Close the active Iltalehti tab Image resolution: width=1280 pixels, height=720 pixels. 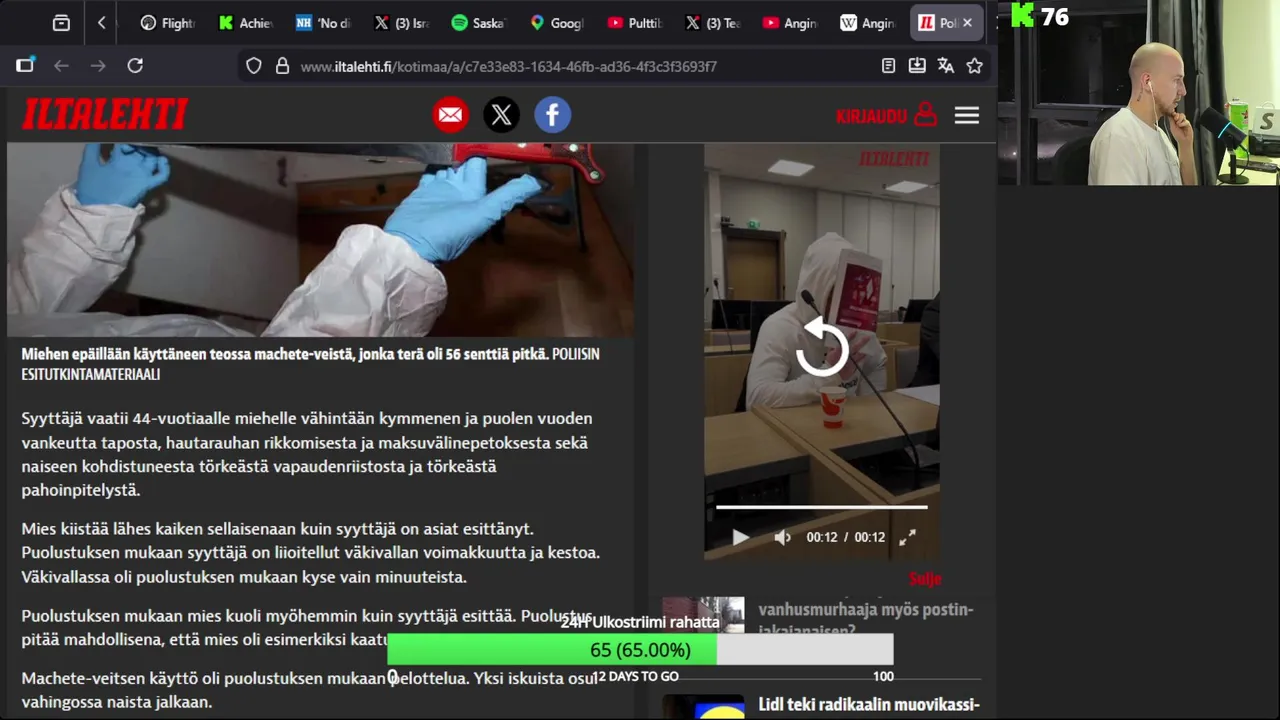[967, 22]
